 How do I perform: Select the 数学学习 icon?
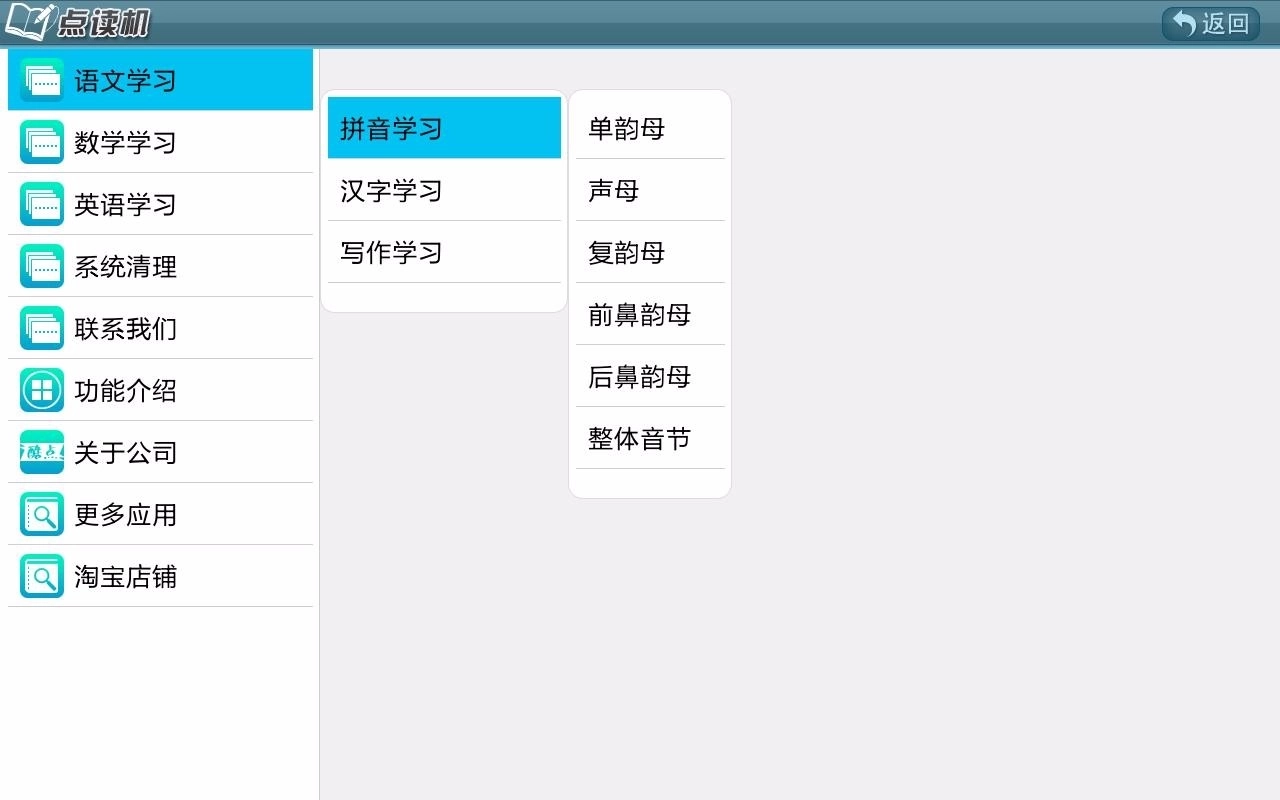[41, 142]
